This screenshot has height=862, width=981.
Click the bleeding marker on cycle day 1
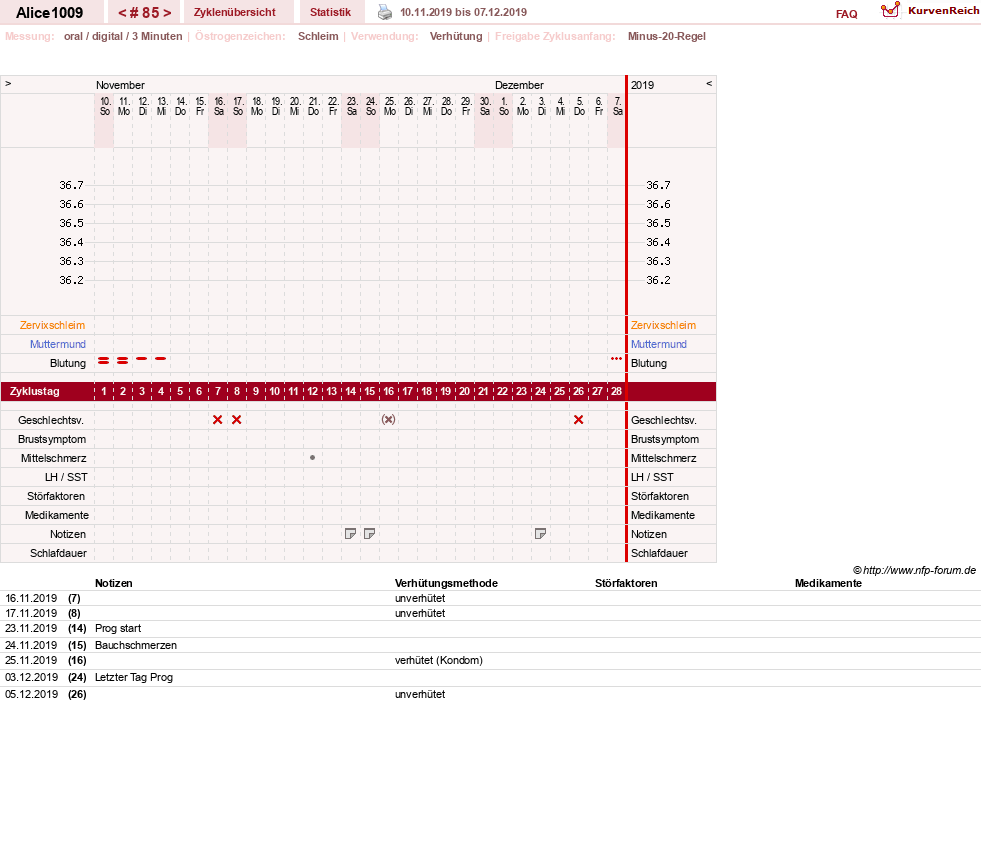(x=104, y=360)
